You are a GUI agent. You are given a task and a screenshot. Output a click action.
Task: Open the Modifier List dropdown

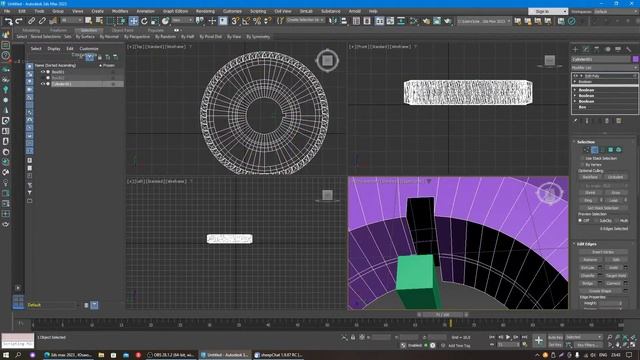(x=604, y=68)
